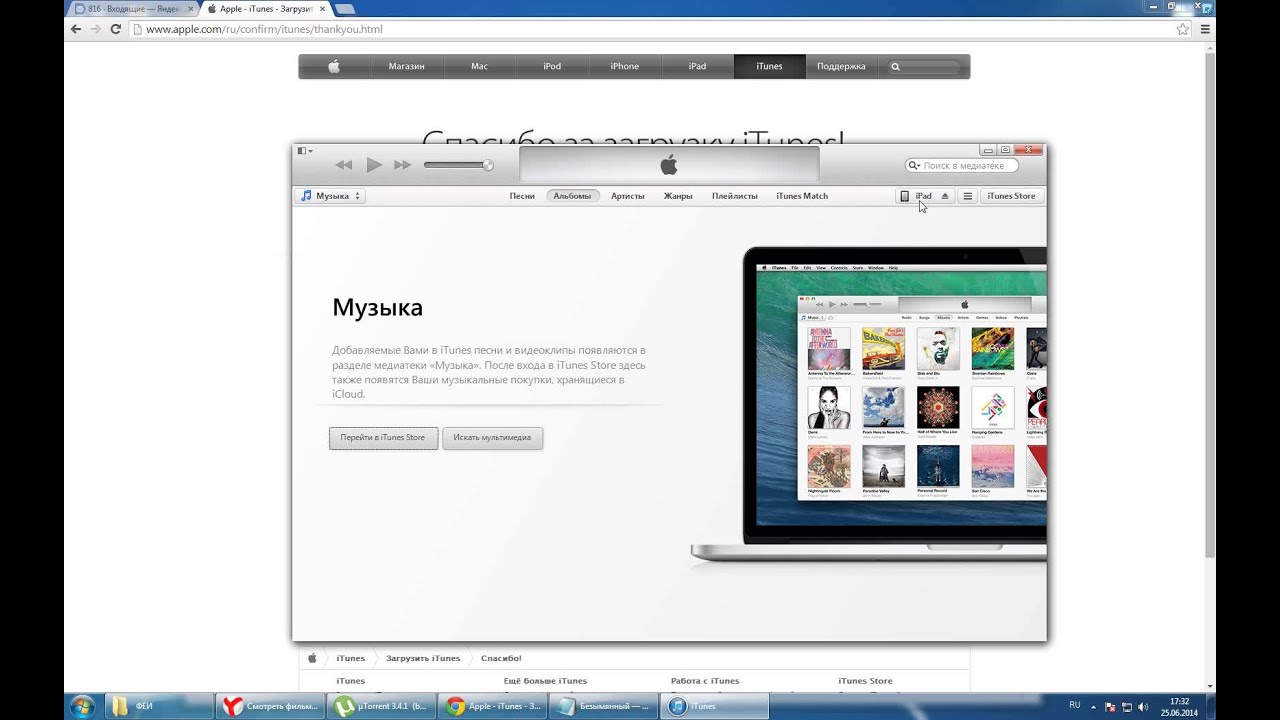This screenshot has height=720, width=1280.
Task: Open Mac in Apple site navigation
Action: point(480,66)
